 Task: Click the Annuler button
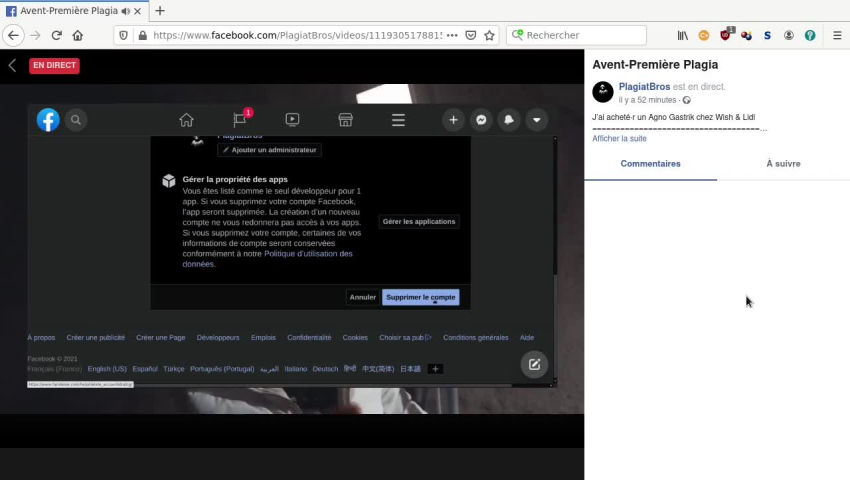click(362, 297)
